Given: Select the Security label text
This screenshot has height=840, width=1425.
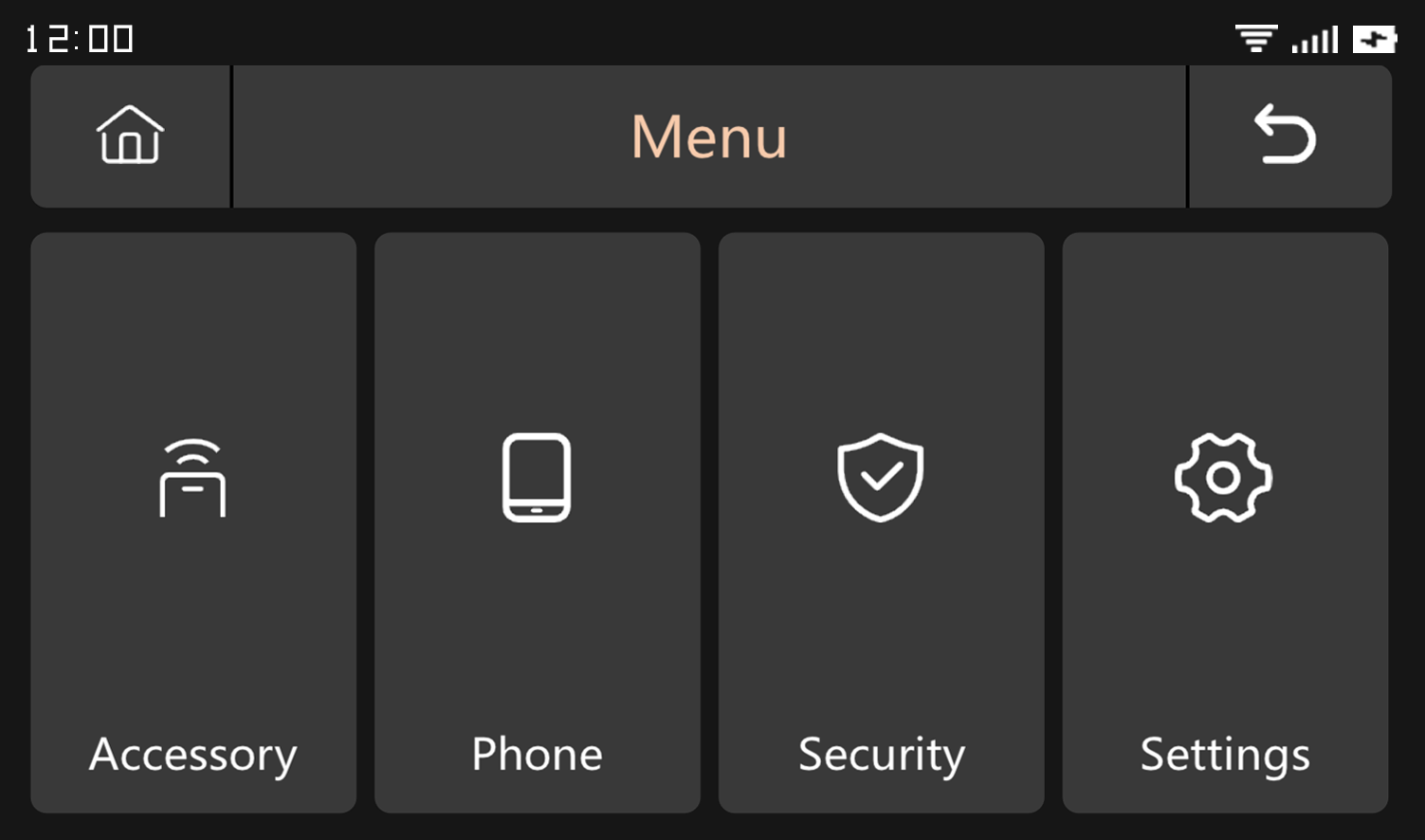Looking at the screenshot, I should click(882, 756).
